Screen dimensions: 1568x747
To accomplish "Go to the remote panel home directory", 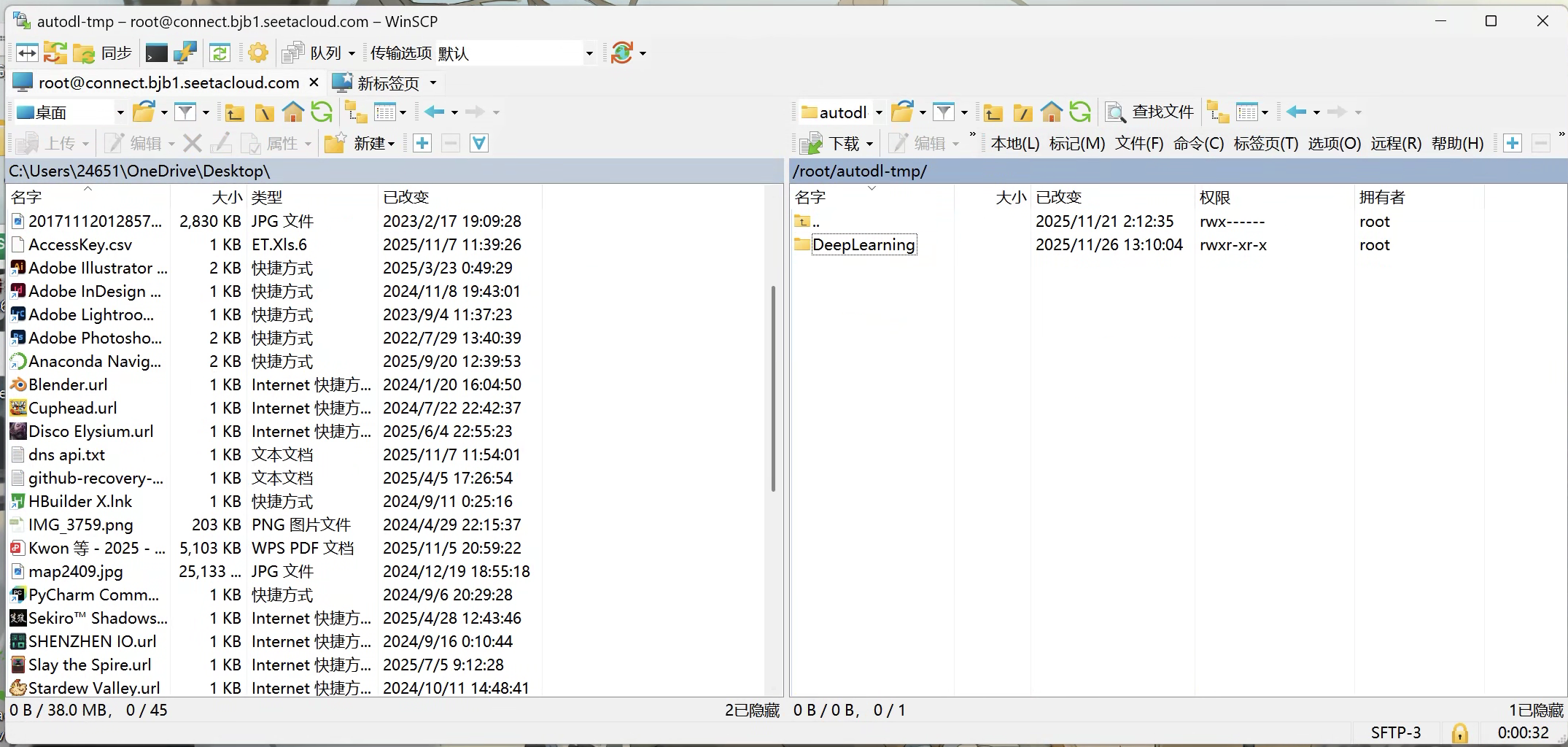I will (x=1051, y=112).
